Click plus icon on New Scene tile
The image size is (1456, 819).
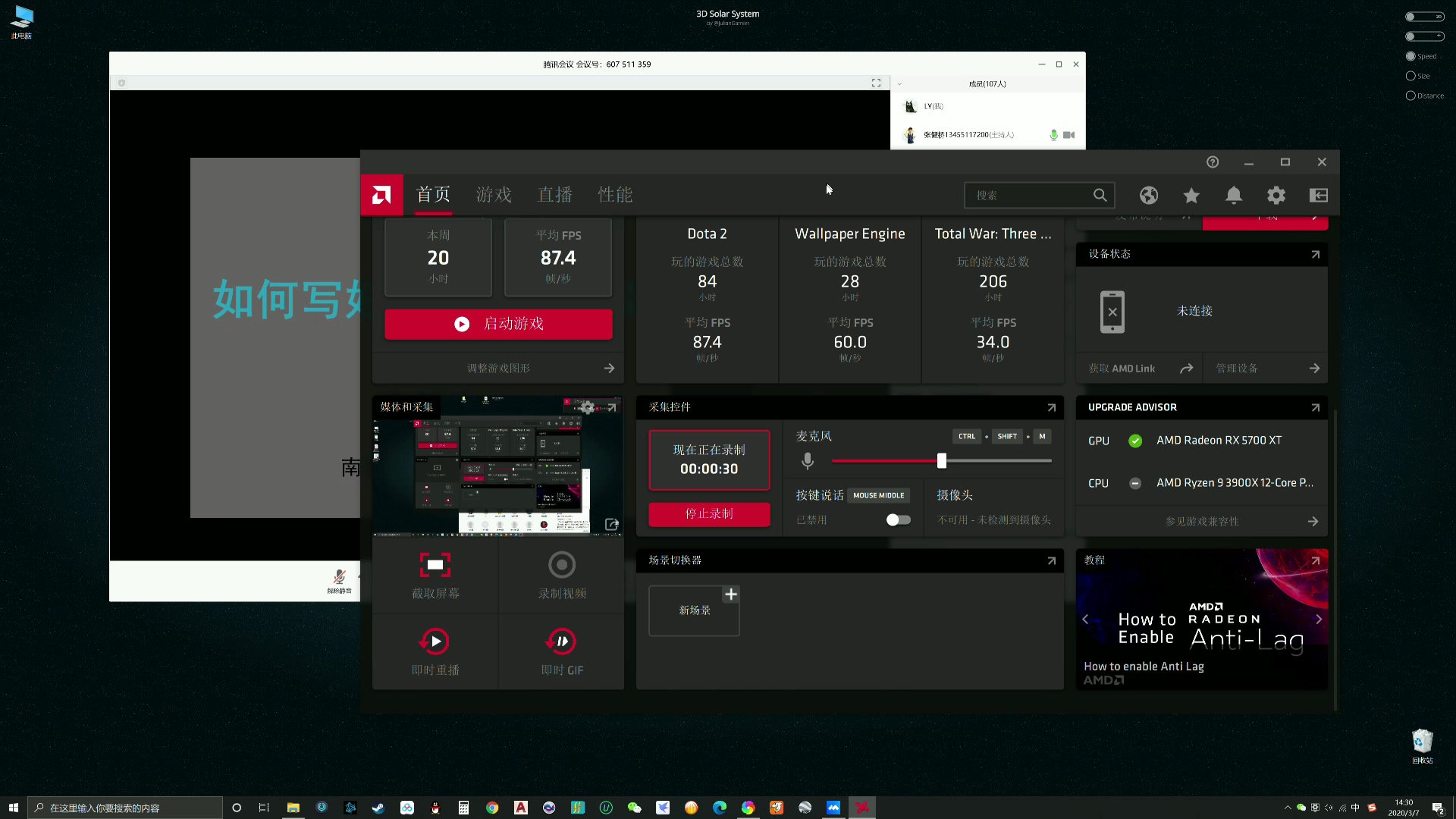click(731, 595)
